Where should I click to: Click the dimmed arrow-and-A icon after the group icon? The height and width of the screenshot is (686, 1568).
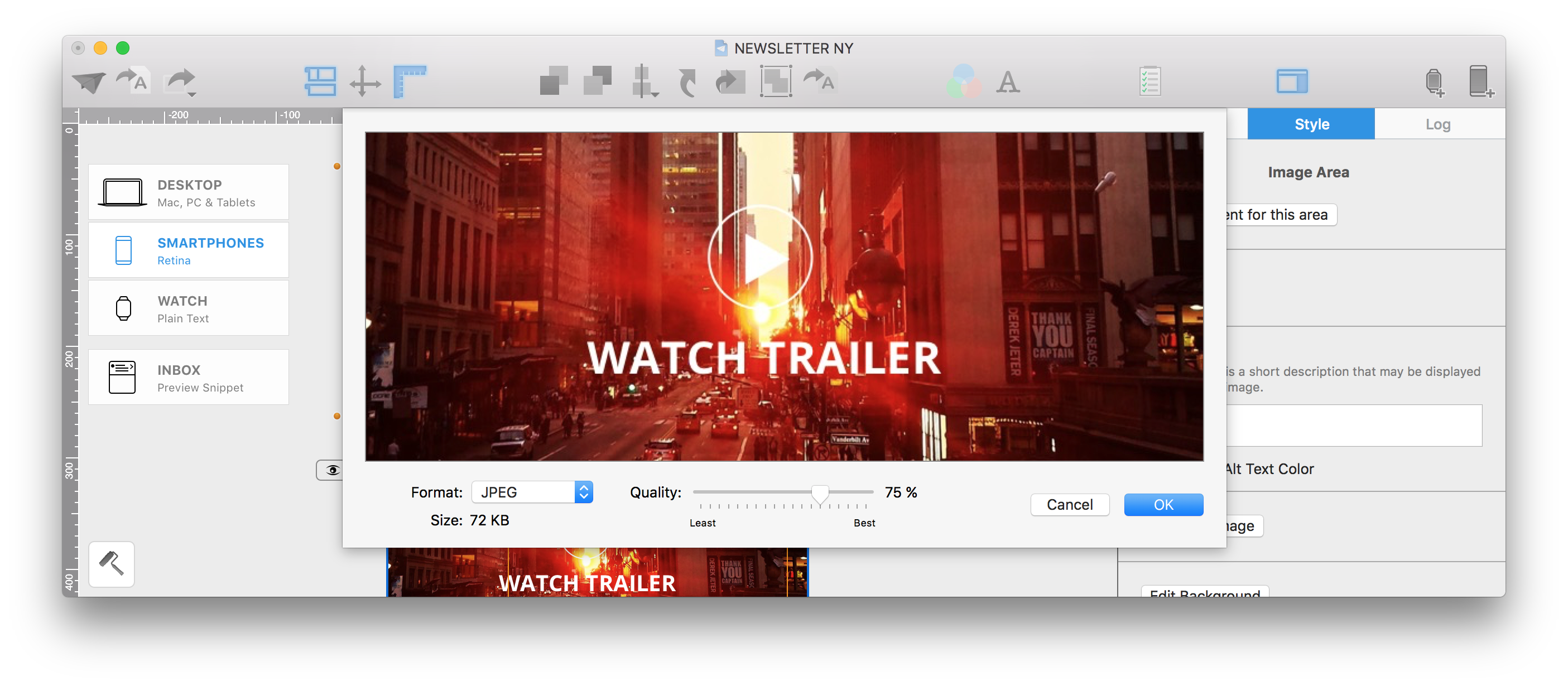click(819, 81)
